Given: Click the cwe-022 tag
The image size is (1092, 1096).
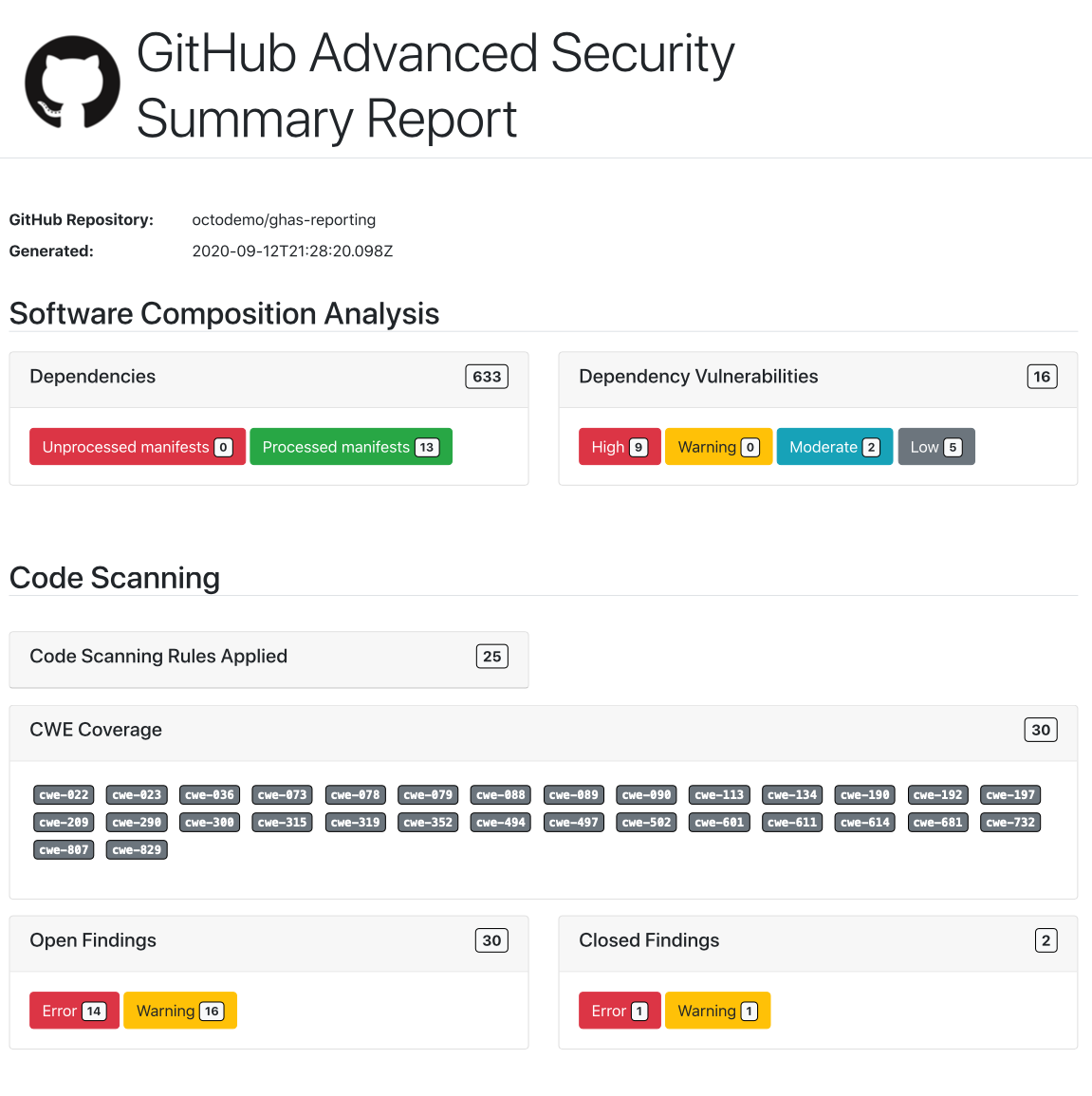Looking at the screenshot, I should [x=64, y=795].
